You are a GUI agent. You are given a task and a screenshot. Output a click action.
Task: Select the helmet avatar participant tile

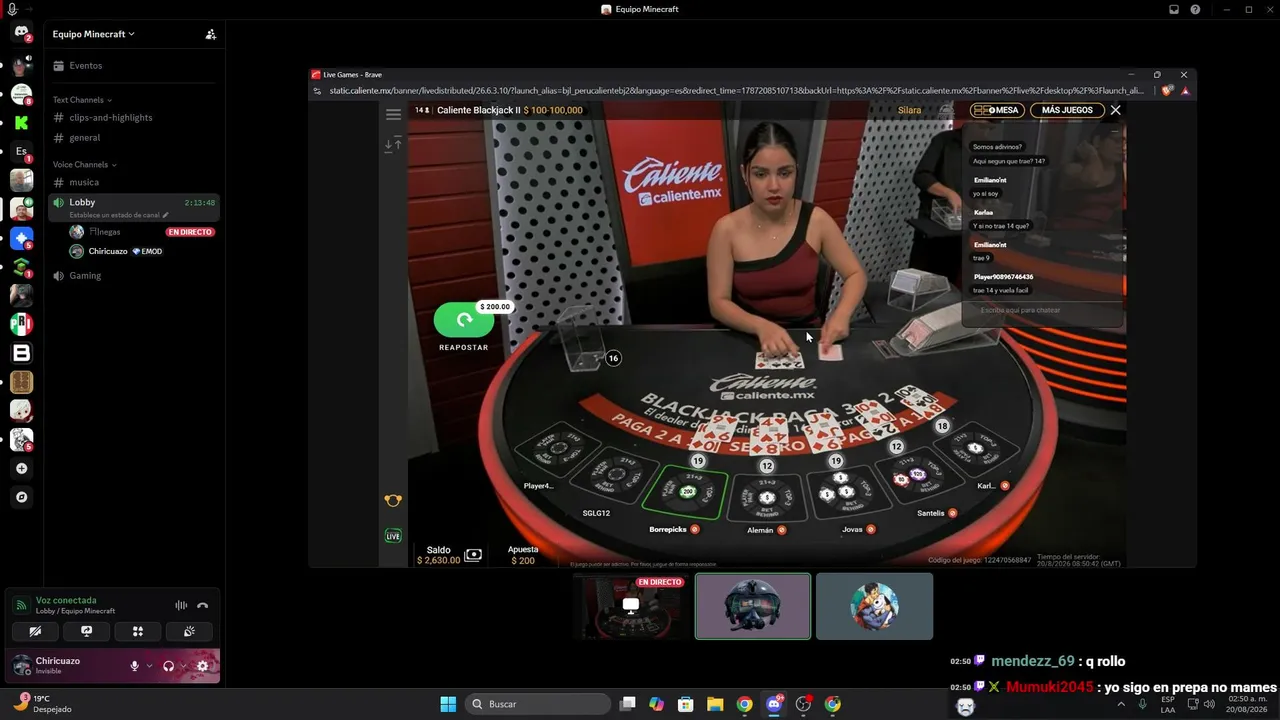(753, 606)
